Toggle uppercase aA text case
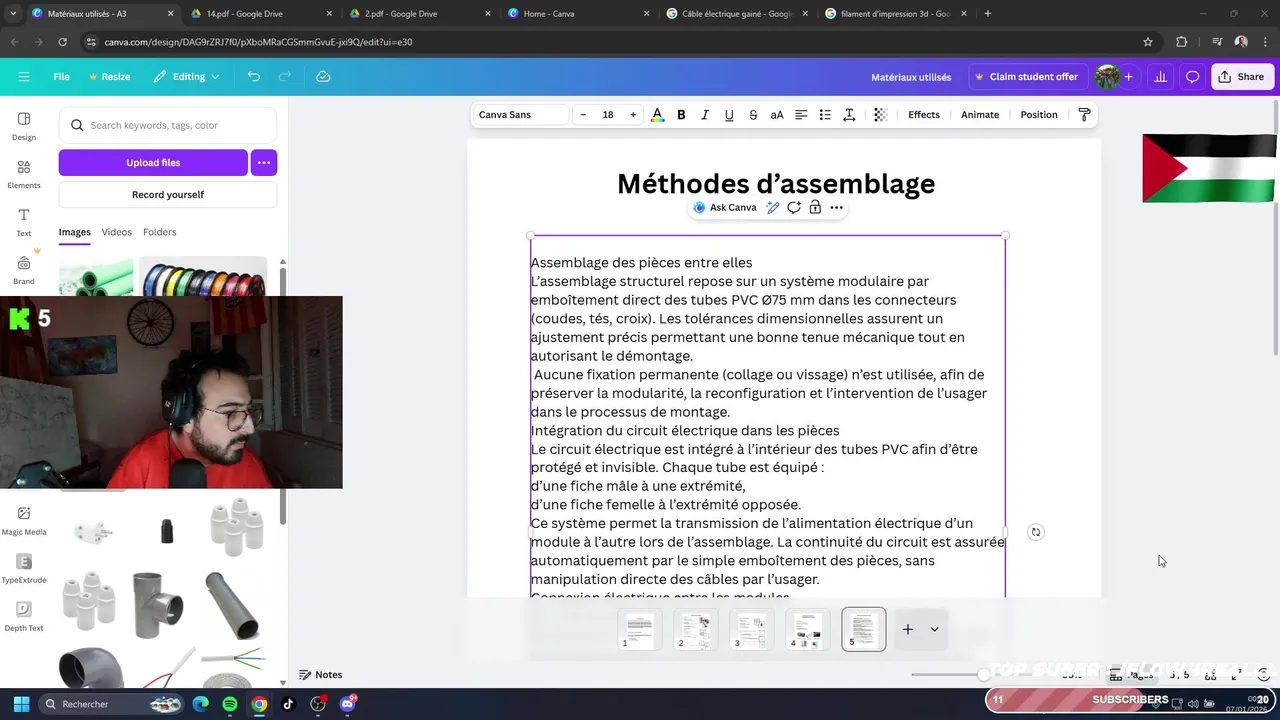This screenshot has width=1280, height=720. click(x=777, y=115)
